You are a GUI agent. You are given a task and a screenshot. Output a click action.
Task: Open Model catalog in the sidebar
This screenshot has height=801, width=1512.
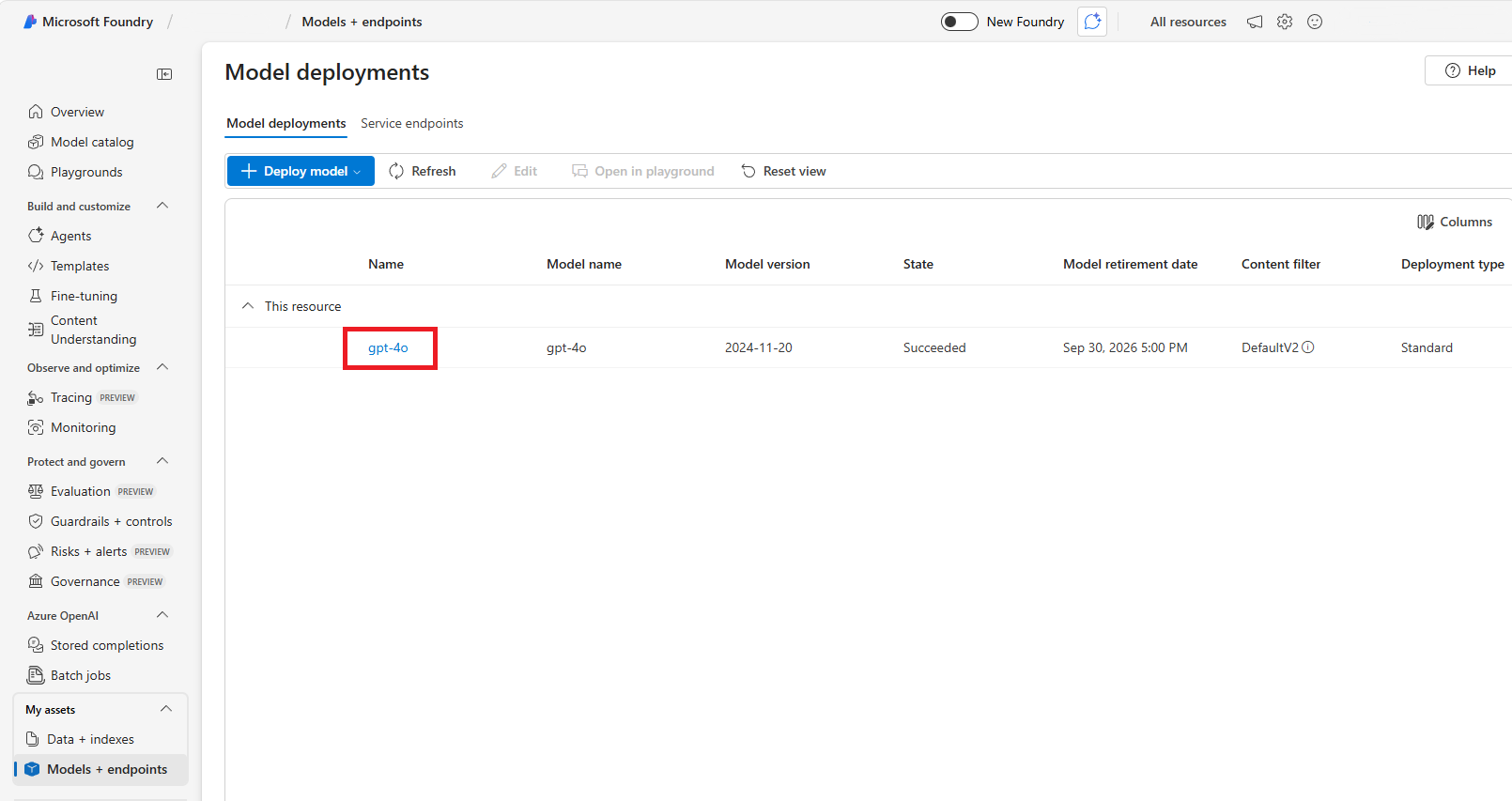(92, 142)
